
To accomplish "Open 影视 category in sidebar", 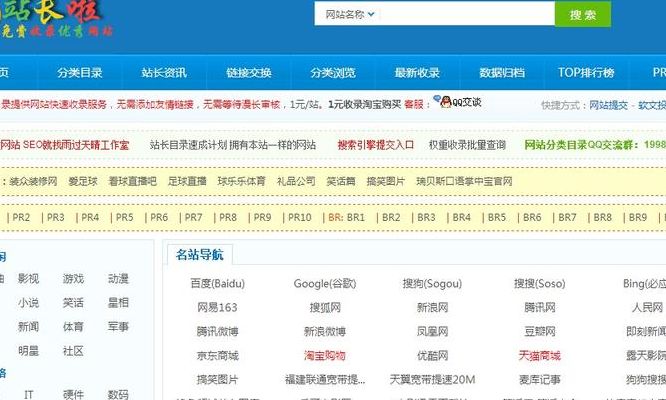I will point(28,279).
